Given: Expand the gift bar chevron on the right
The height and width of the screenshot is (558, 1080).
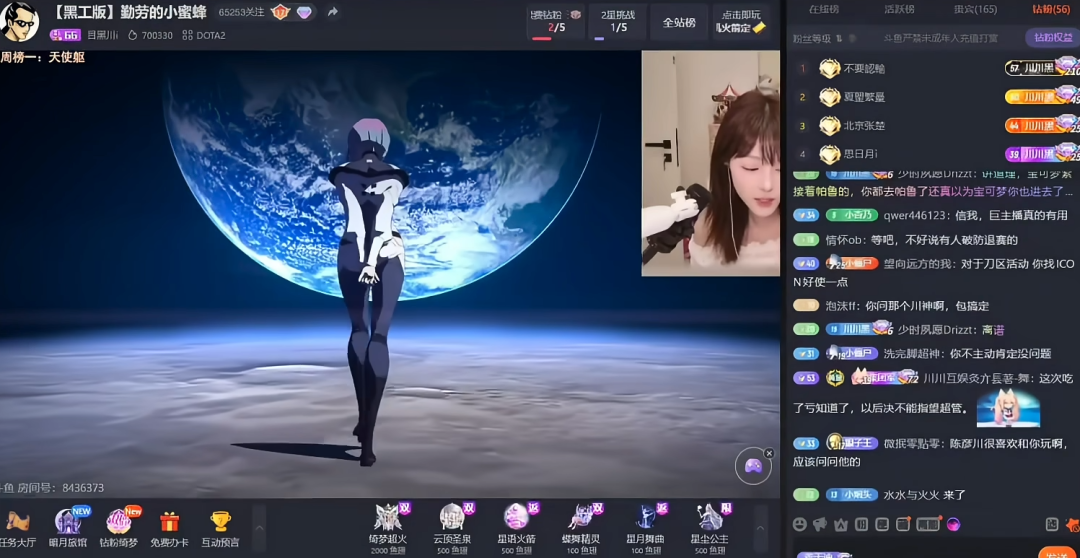Looking at the screenshot, I should [x=761, y=528].
